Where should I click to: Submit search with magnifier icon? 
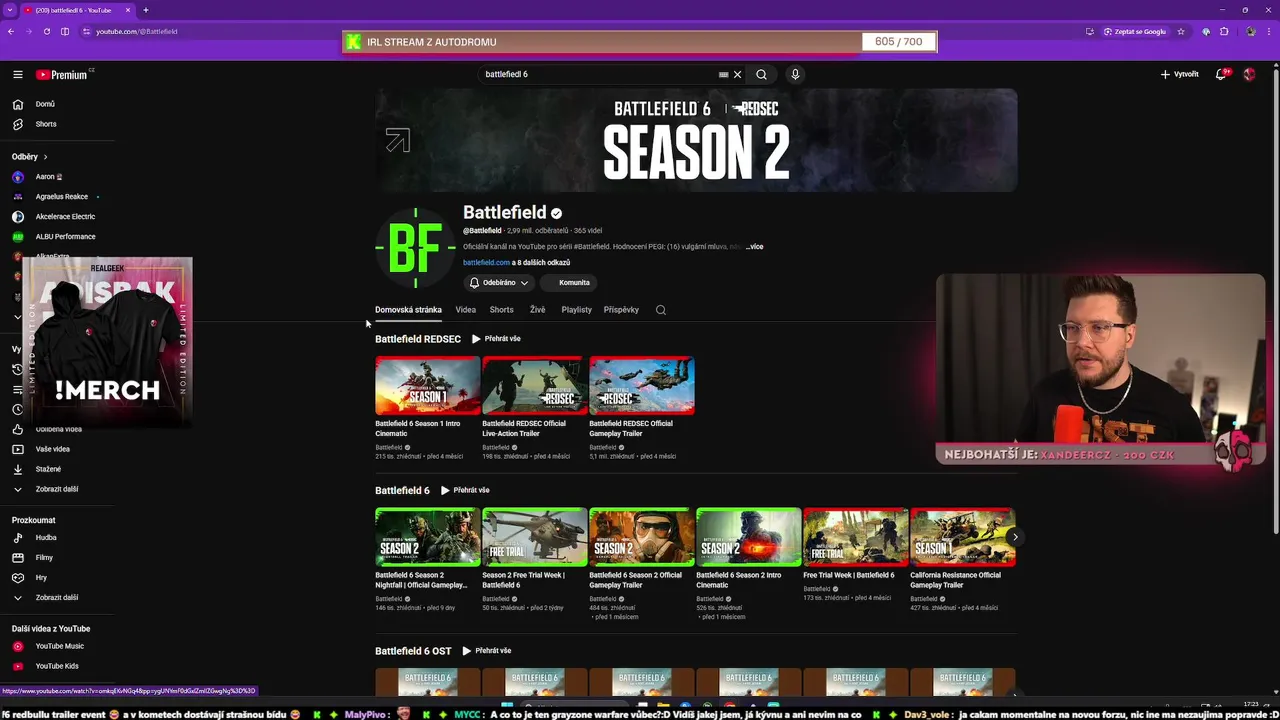(761, 74)
